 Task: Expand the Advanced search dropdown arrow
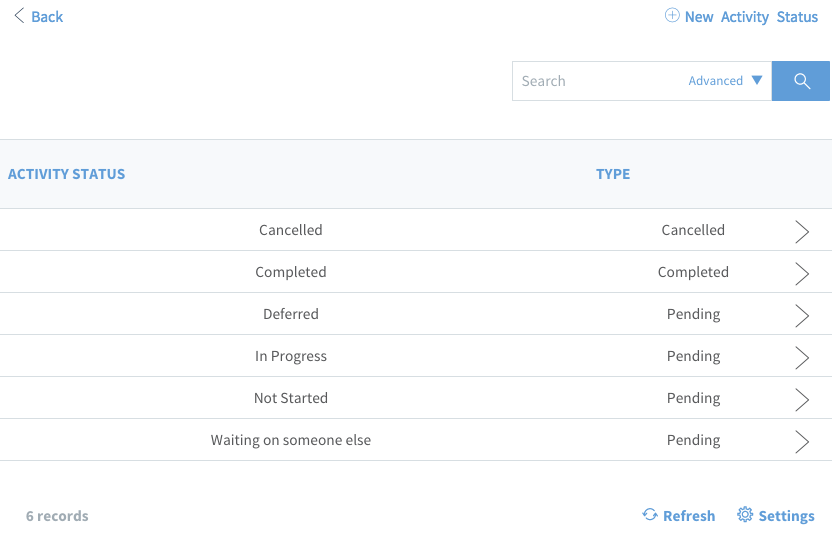click(x=757, y=81)
